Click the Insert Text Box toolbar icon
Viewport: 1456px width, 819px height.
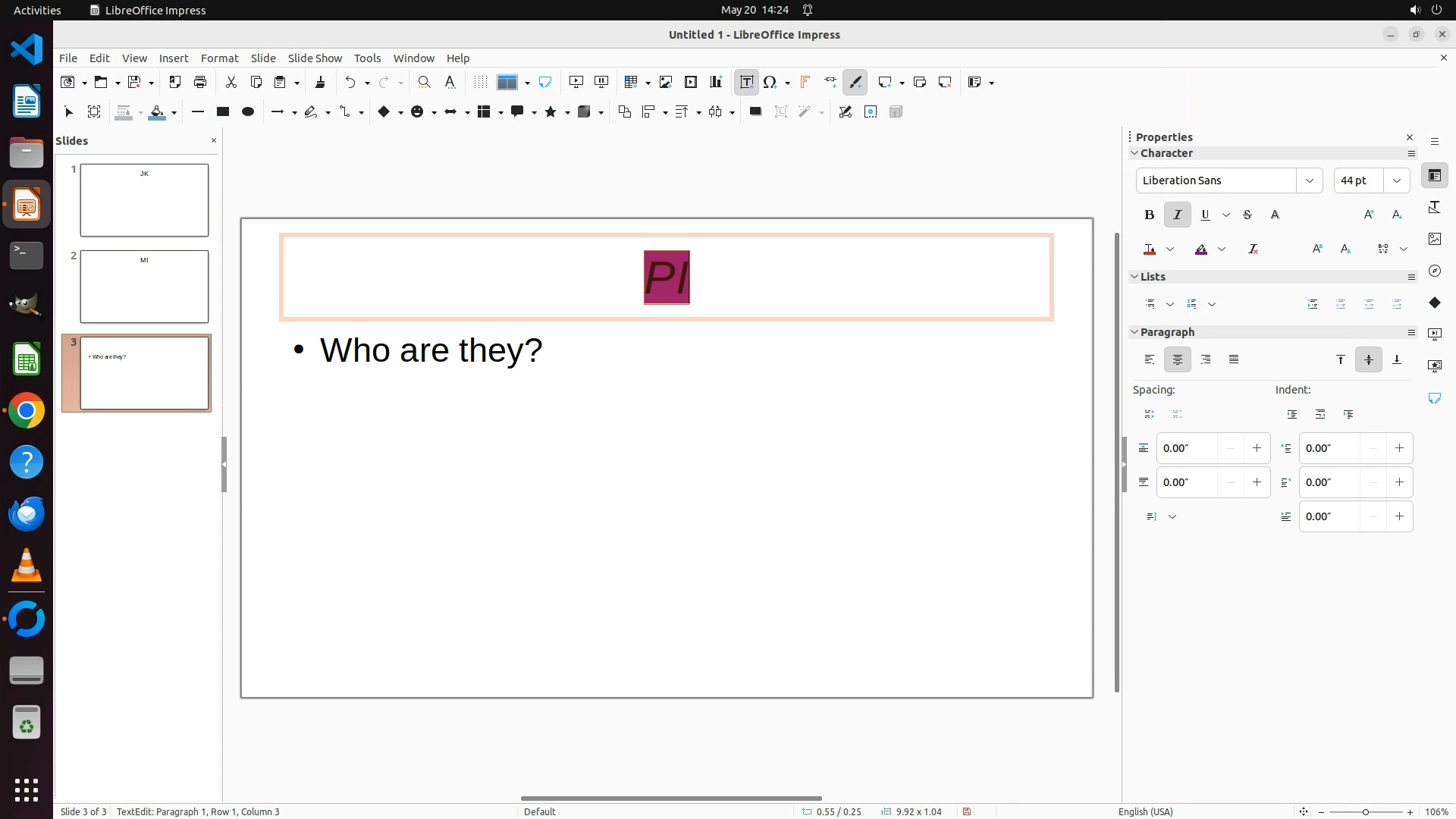[746, 83]
